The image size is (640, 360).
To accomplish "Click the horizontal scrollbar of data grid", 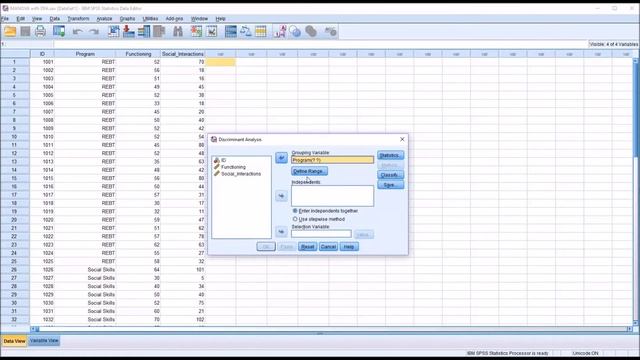I will tap(331, 329).
